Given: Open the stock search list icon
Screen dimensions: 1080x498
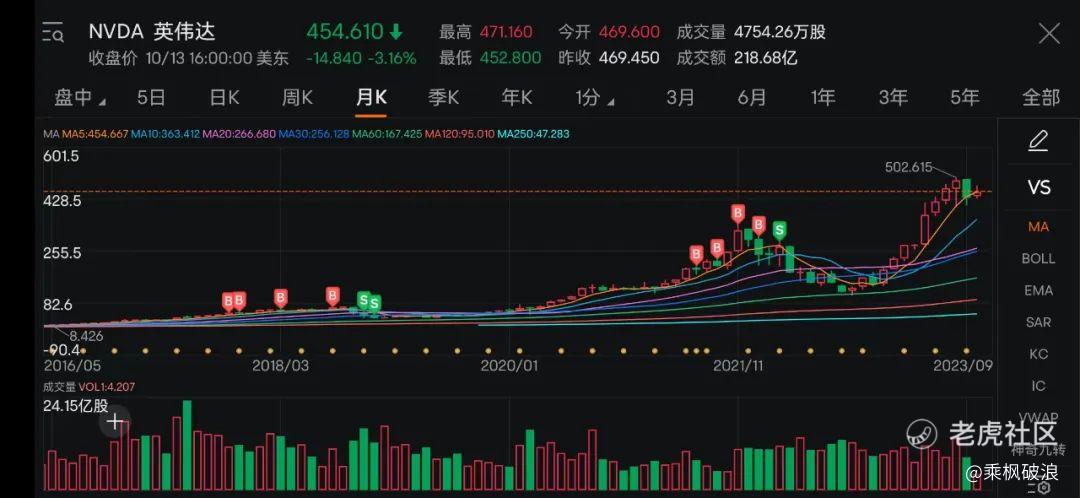Looking at the screenshot, I should click(x=52, y=32).
